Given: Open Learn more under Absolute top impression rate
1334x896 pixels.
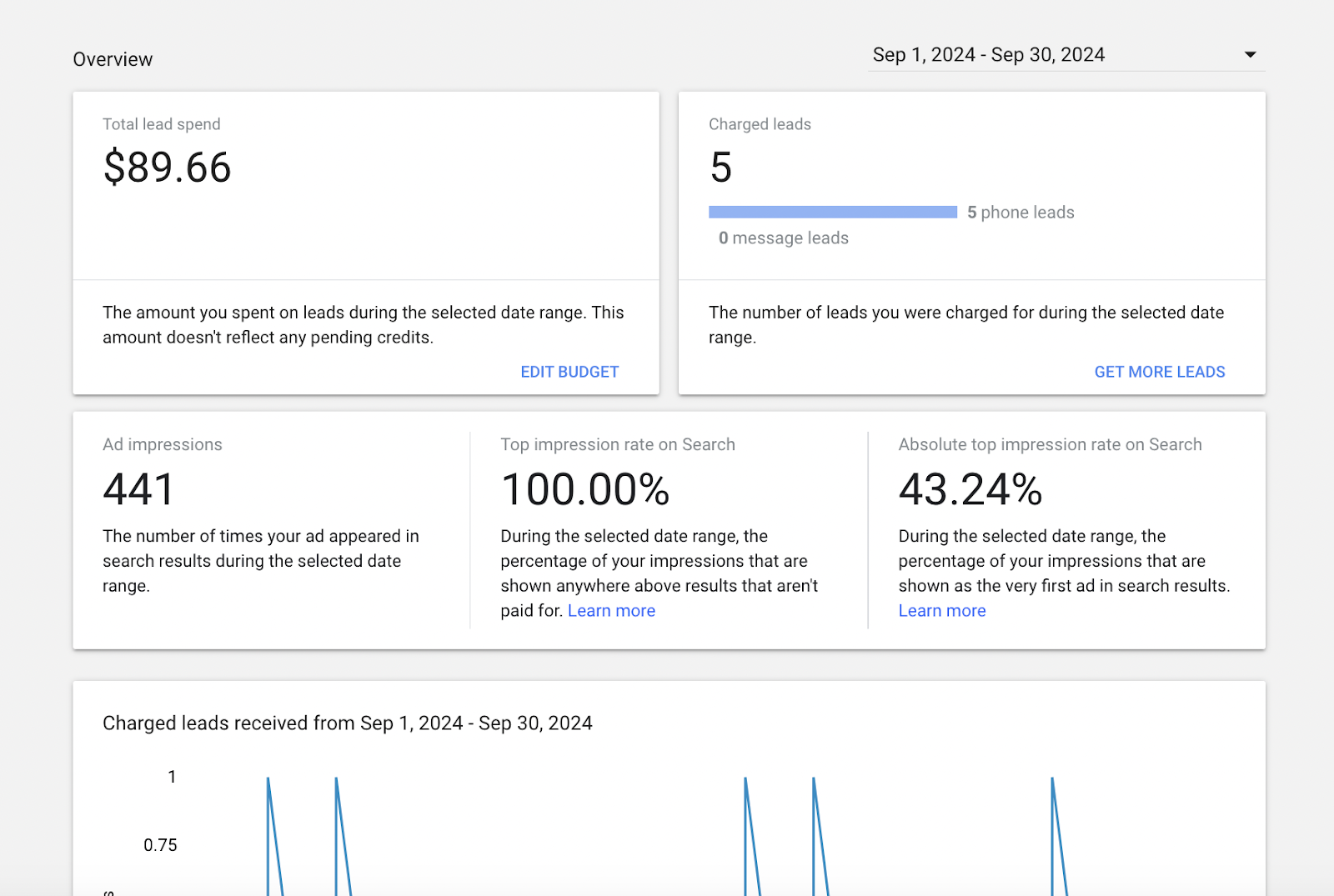Looking at the screenshot, I should coord(942,611).
